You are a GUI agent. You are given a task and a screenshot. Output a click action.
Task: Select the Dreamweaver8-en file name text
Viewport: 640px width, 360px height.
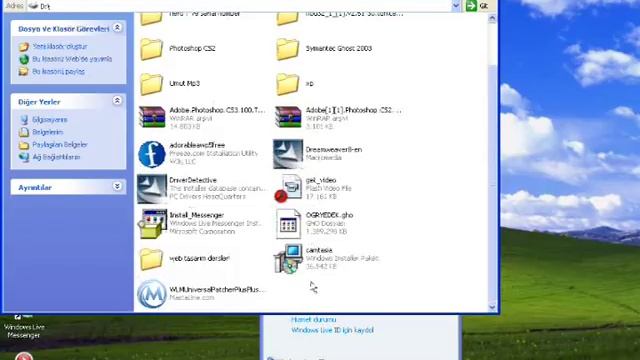[x=333, y=150]
